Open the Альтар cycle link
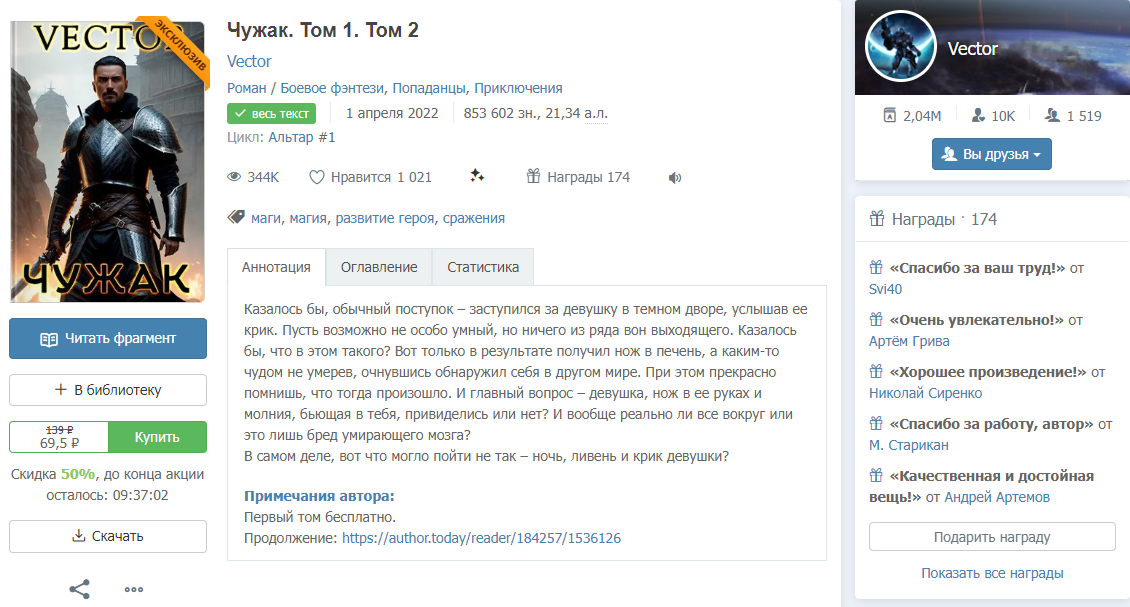 291,137
